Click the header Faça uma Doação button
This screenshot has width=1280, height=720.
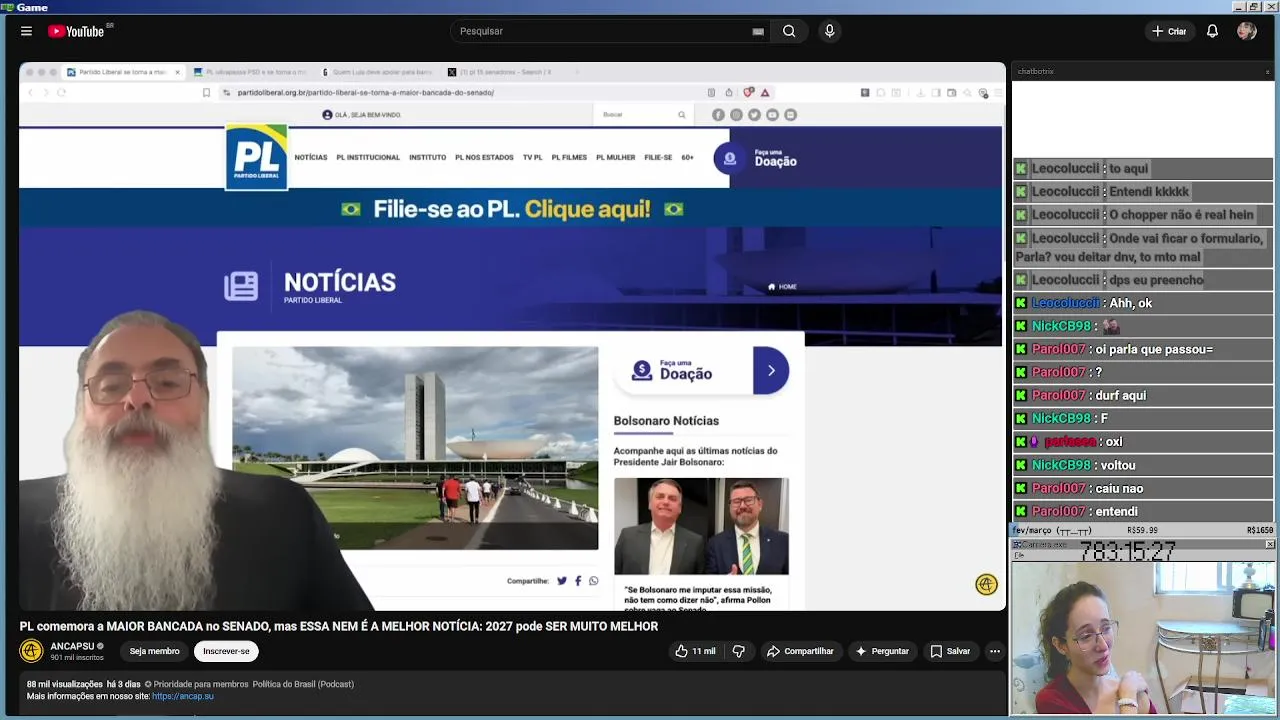coord(758,158)
